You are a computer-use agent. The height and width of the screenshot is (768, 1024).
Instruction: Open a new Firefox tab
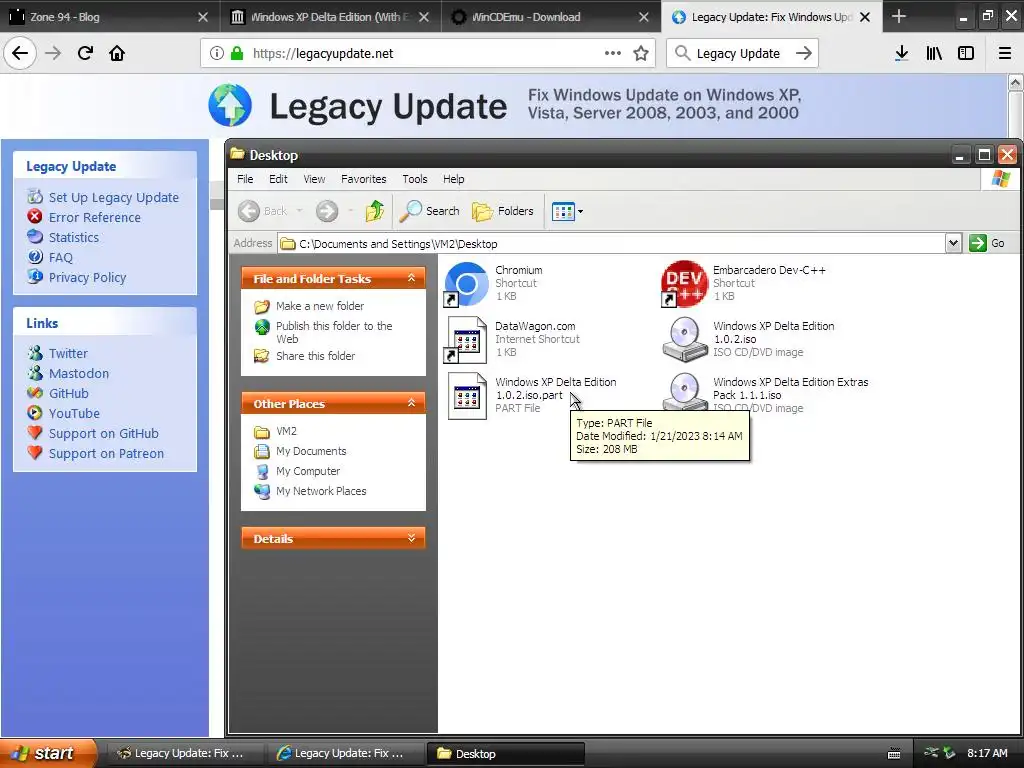[899, 16]
